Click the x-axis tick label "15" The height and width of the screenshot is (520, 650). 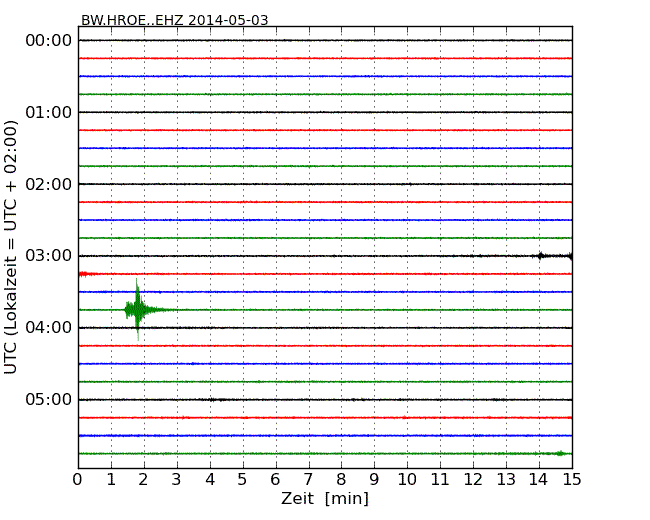click(572, 480)
